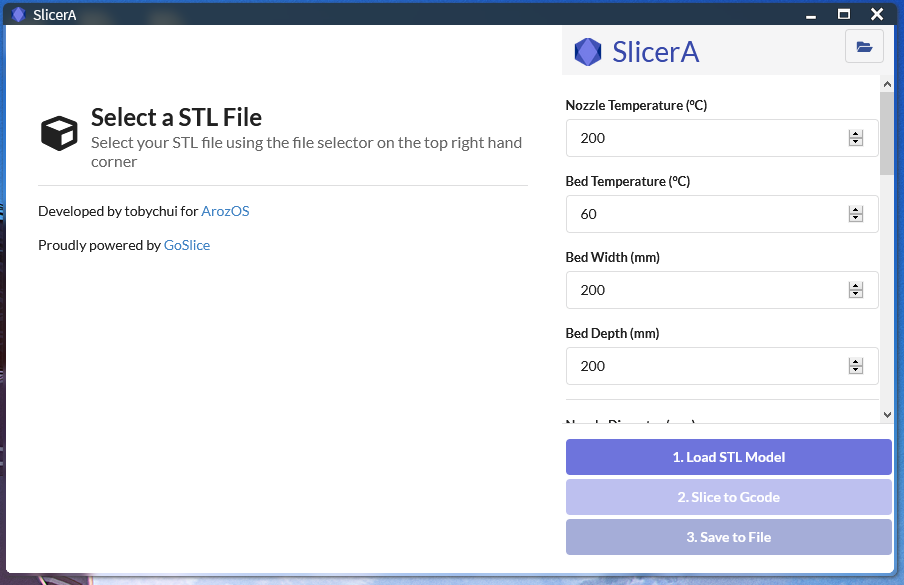Click the settings scrollbar down arrow
The height and width of the screenshot is (585, 904).
tap(887, 414)
